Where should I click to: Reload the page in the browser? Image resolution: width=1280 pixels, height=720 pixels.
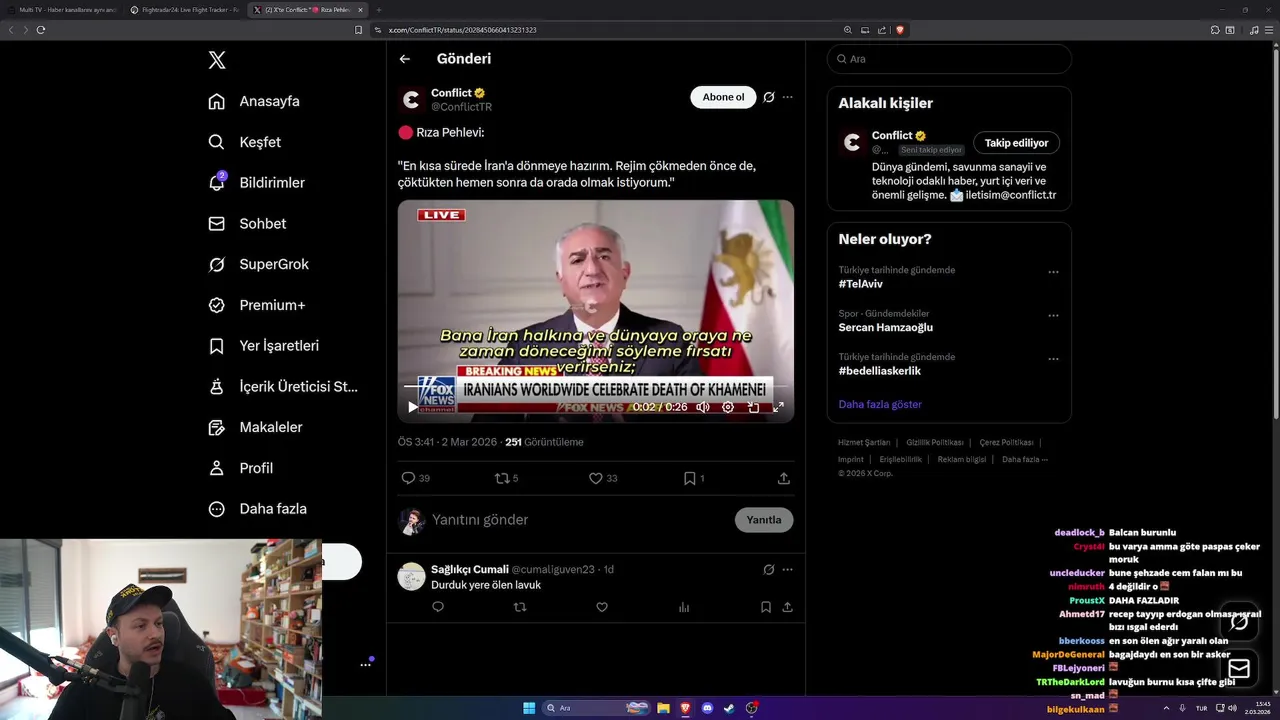[x=41, y=30]
